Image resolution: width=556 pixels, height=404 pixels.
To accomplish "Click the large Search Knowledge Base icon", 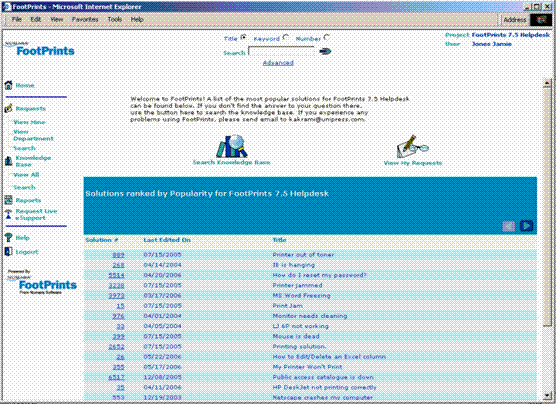I will [x=232, y=146].
